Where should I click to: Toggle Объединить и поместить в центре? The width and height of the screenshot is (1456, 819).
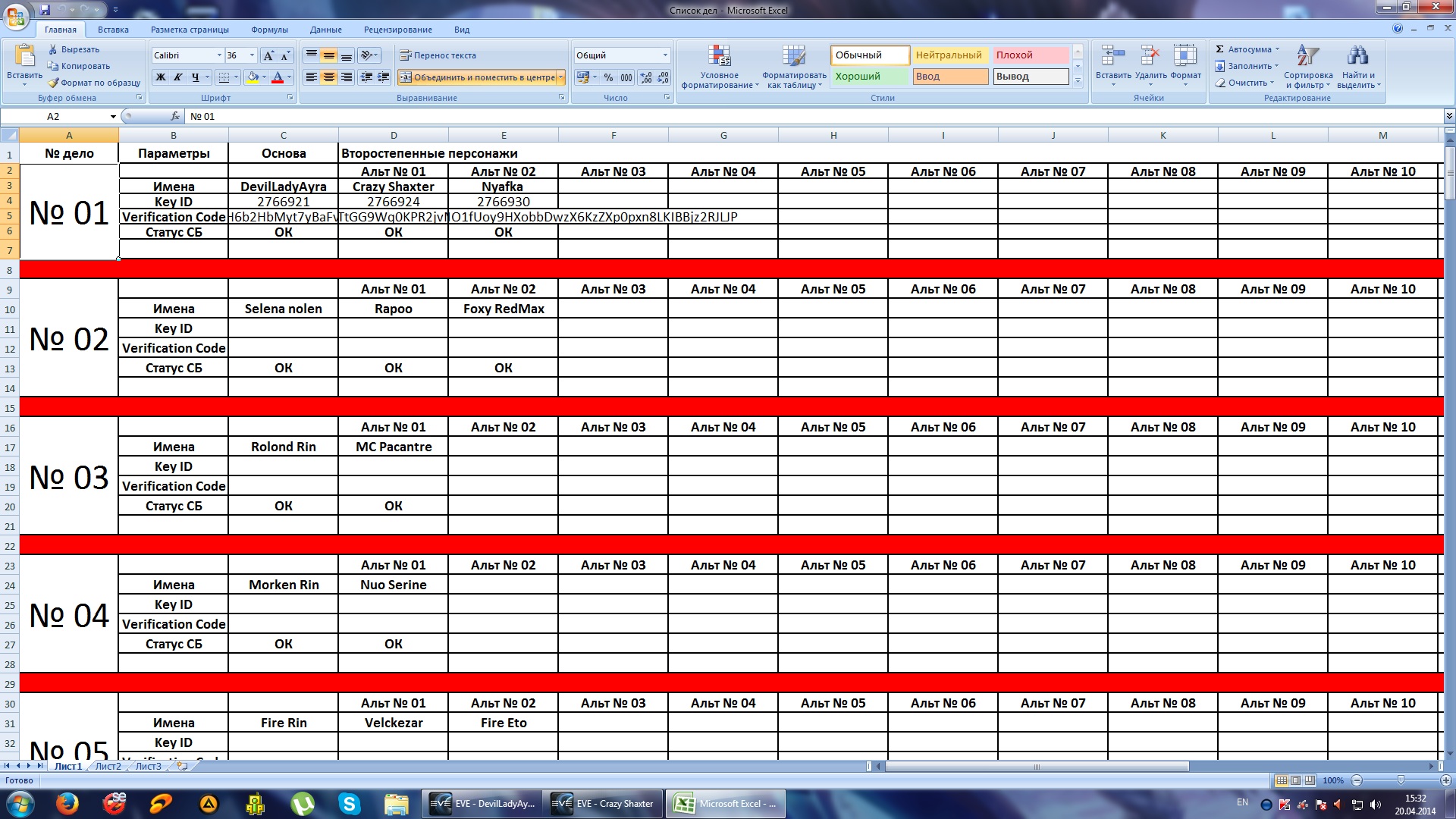pos(476,77)
